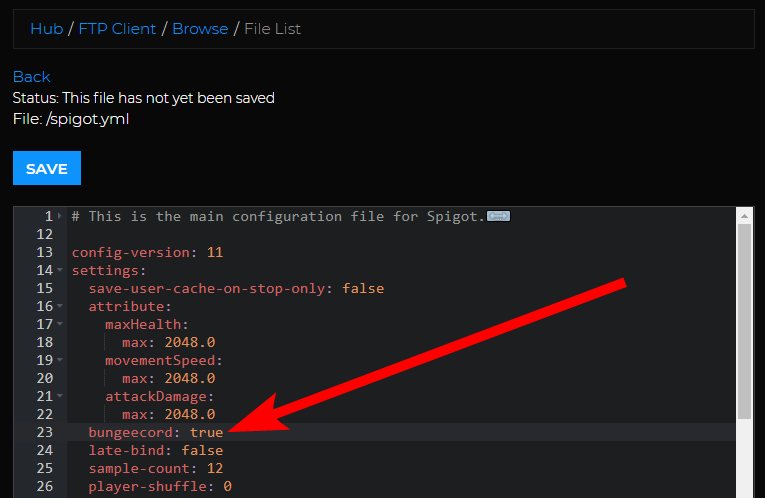Collapse attackDamage fold arrow on line 21
The width and height of the screenshot is (765, 498).
tap(60, 396)
